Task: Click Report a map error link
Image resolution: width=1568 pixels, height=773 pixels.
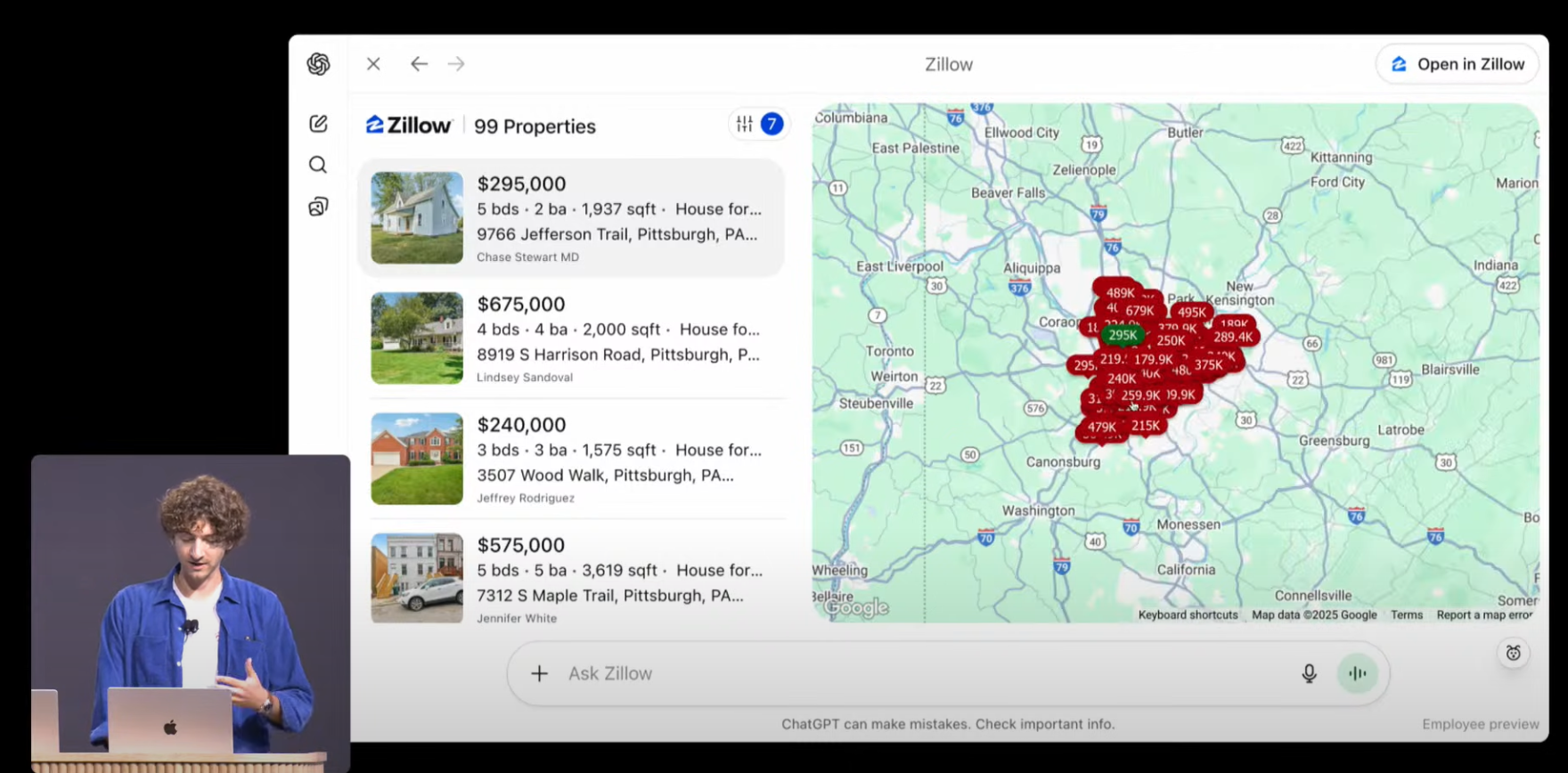Action: tap(1484, 615)
